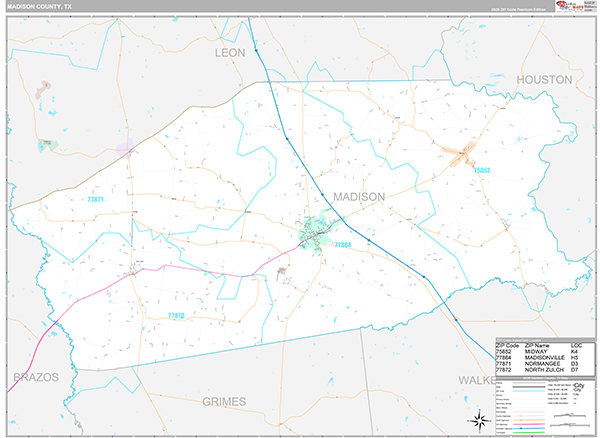Screen dimensions: 600x438
Task: Click the LOC column header
Action: pyautogui.click(x=576, y=345)
